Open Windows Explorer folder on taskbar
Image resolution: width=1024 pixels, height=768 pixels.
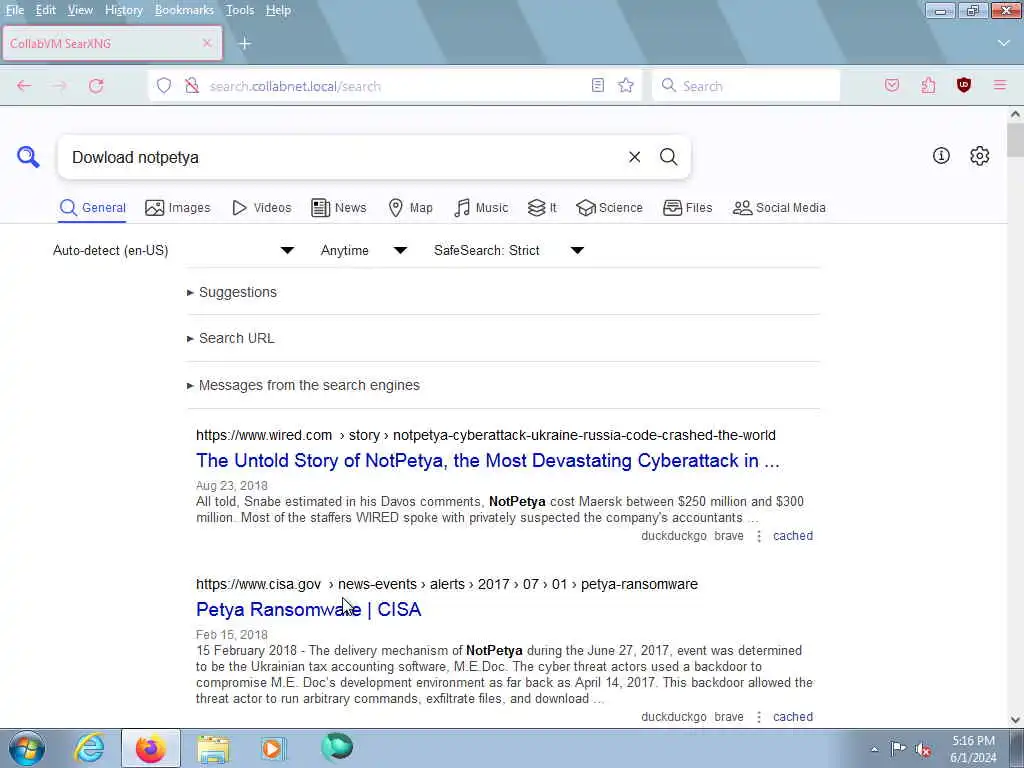tap(214, 748)
